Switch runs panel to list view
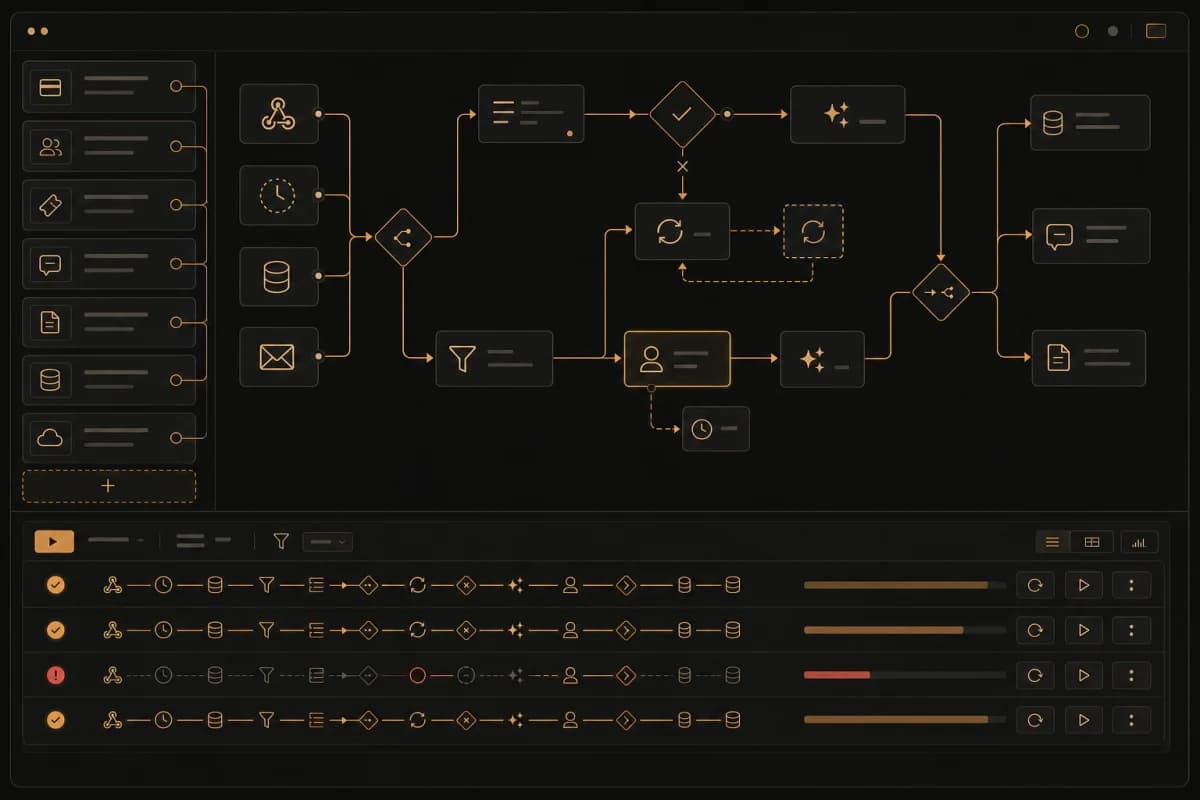Viewport: 1200px width, 800px height. (1052, 541)
